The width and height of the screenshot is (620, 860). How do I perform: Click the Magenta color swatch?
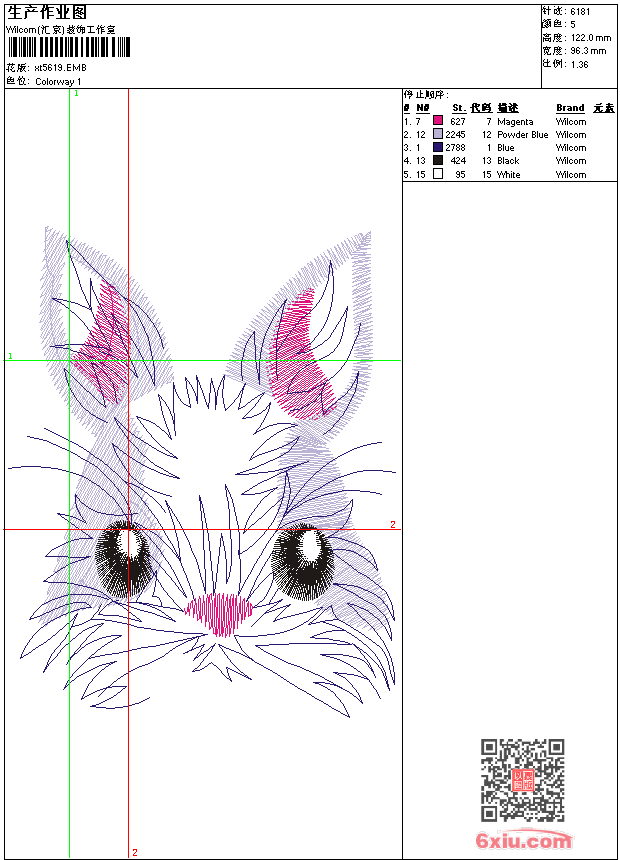coord(438,121)
